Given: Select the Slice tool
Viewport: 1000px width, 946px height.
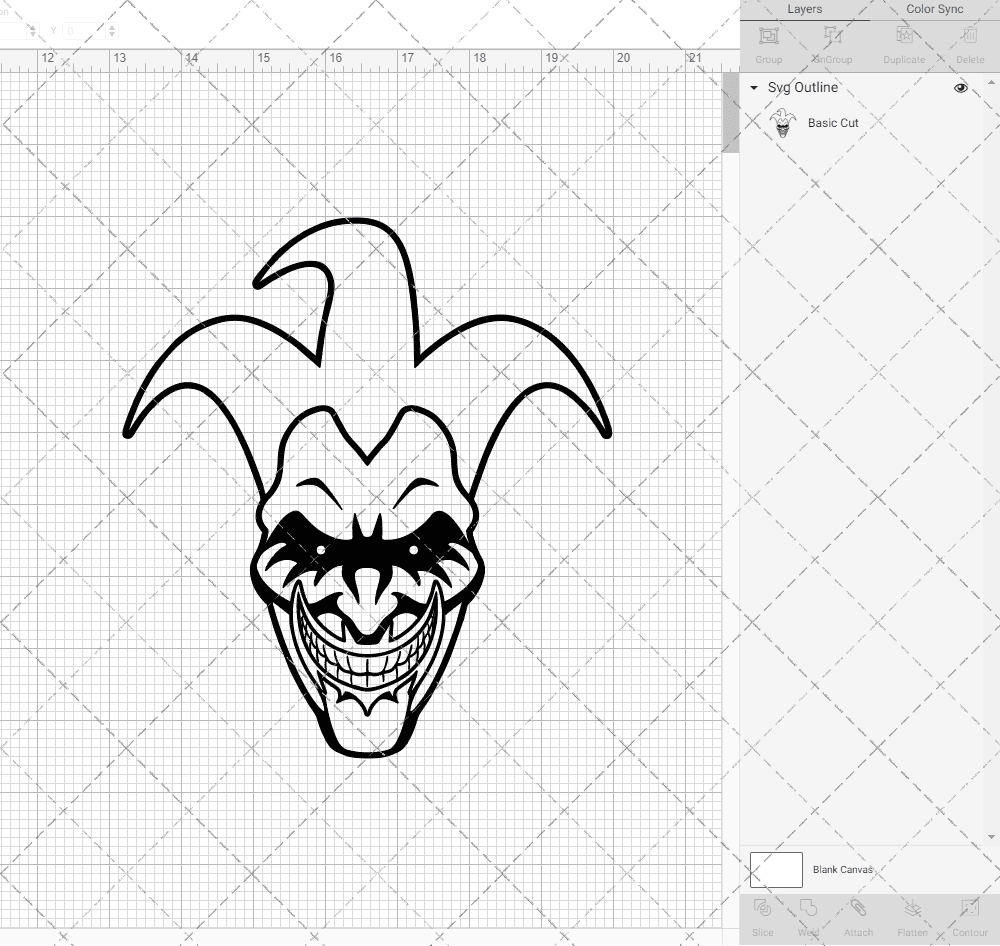Looking at the screenshot, I should click(x=763, y=915).
